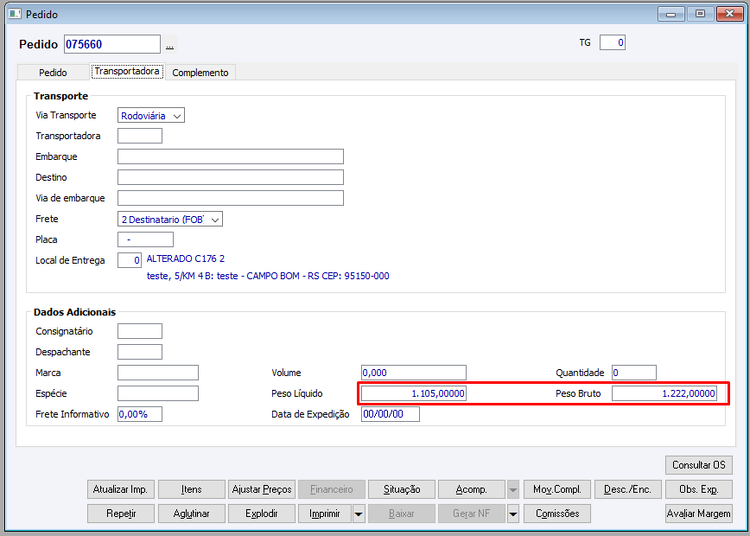The width and height of the screenshot is (750, 536).
Task: Open the Imprimir dropdown arrow
Action: [x=358, y=514]
